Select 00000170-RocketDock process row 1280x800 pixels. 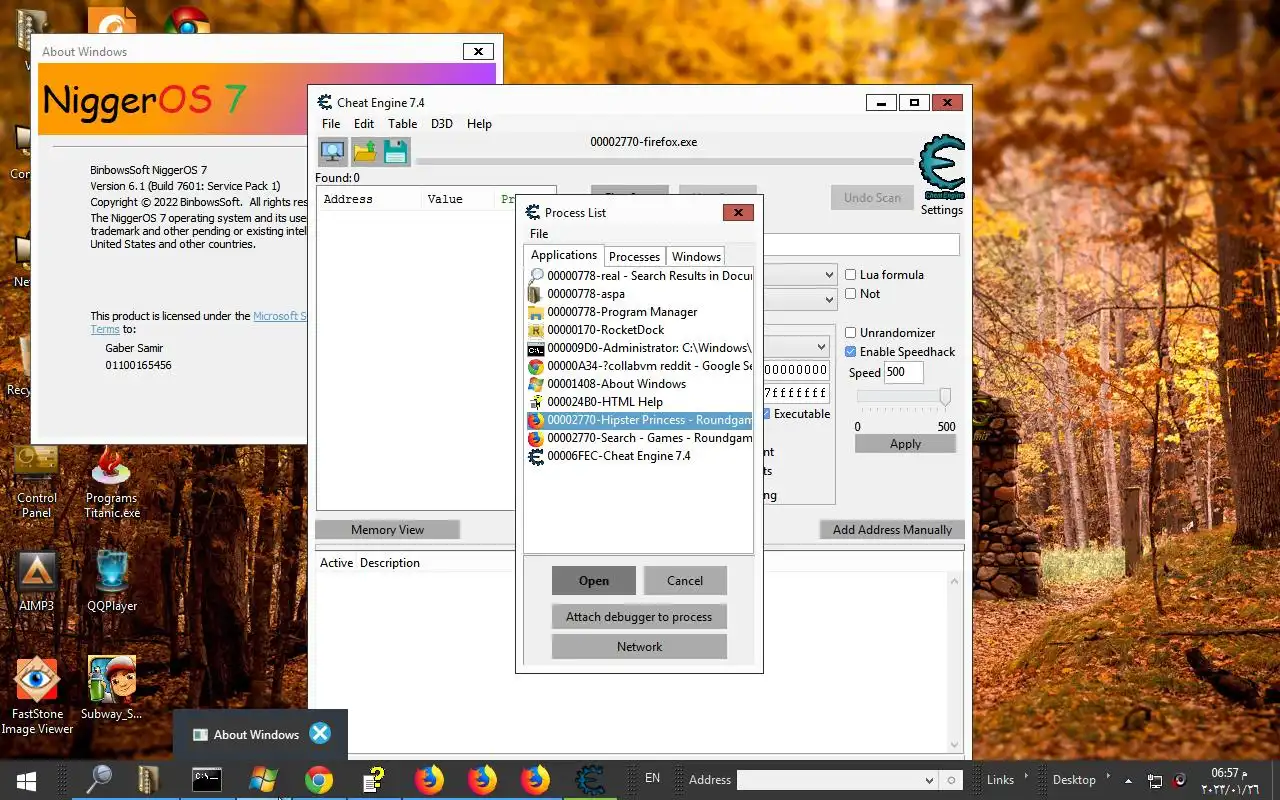[638, 330]
